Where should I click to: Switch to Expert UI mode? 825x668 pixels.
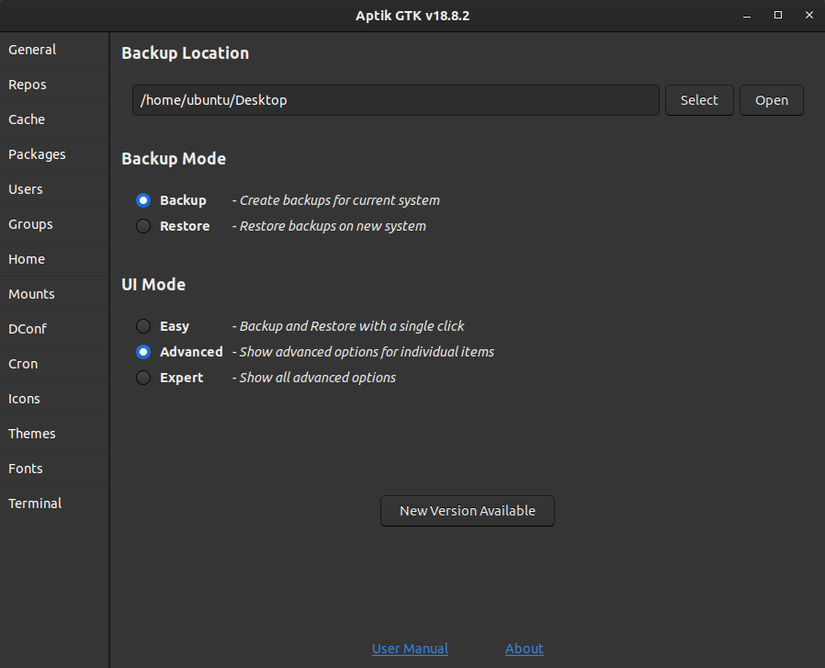coord(142,377)
